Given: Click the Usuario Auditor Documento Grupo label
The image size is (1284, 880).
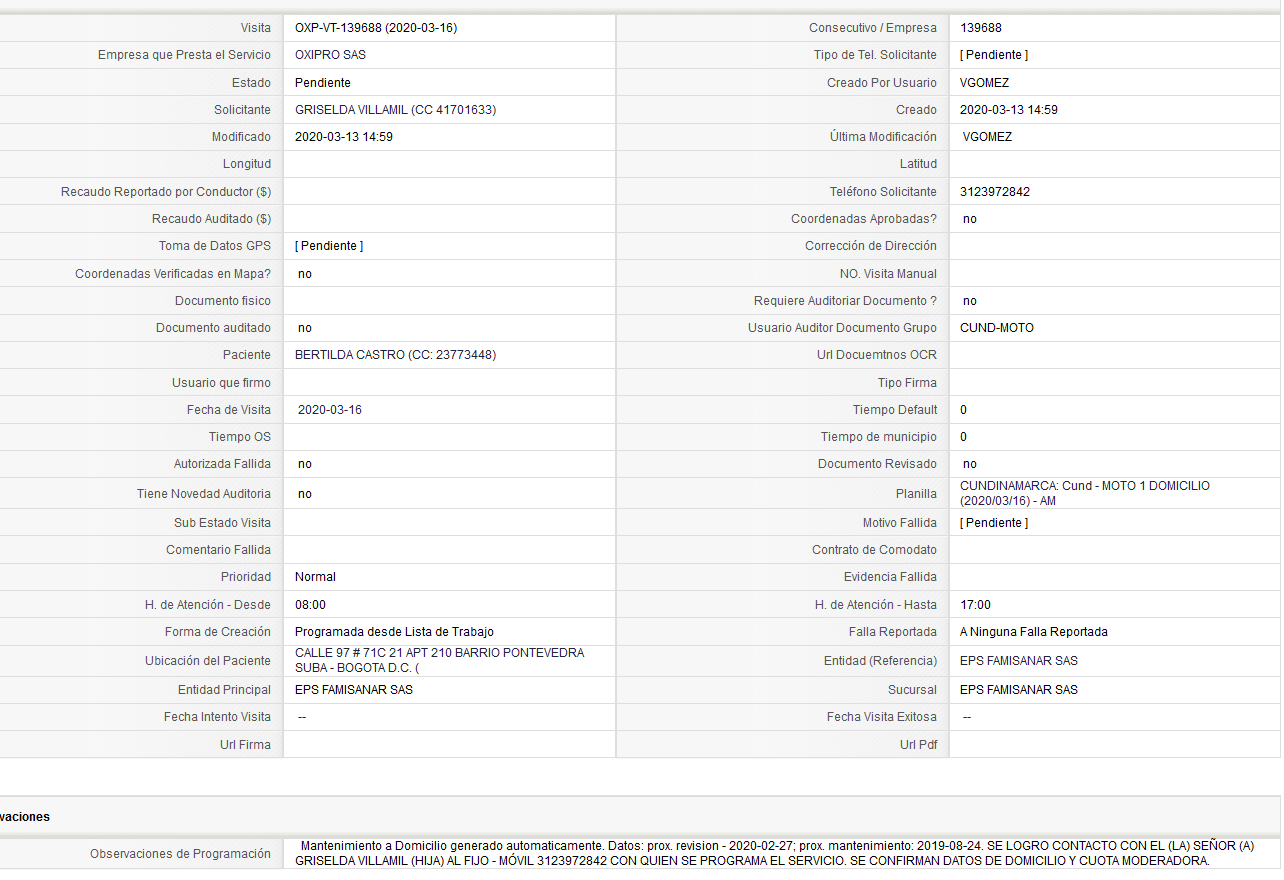Looking at the screenshot, I should [x=842, y=328].
